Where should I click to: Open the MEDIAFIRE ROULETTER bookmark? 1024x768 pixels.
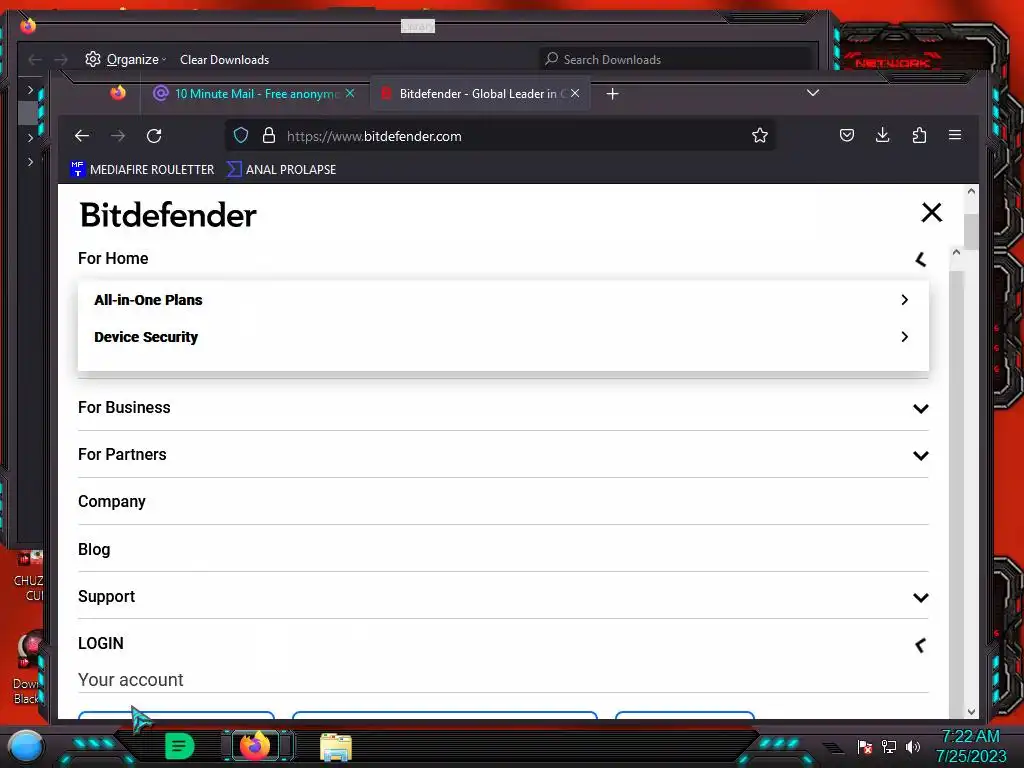coord(142,169)
